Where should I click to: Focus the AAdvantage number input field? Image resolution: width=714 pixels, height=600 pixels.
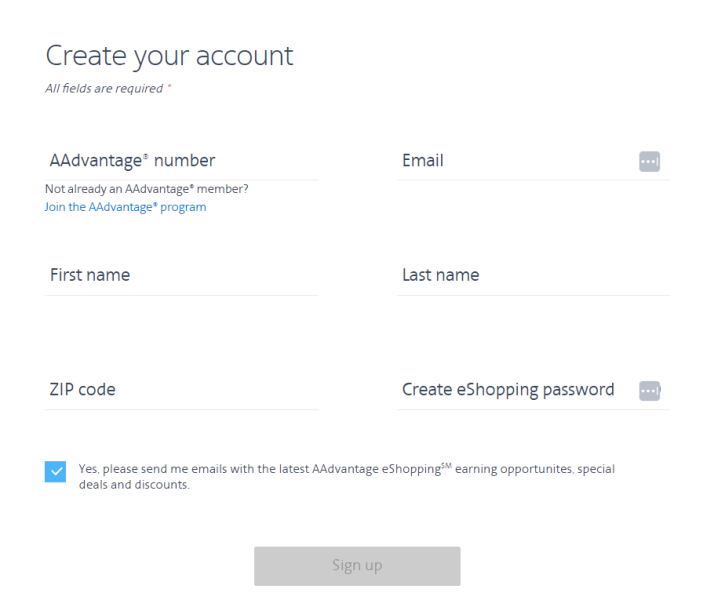tap(181, 161)
